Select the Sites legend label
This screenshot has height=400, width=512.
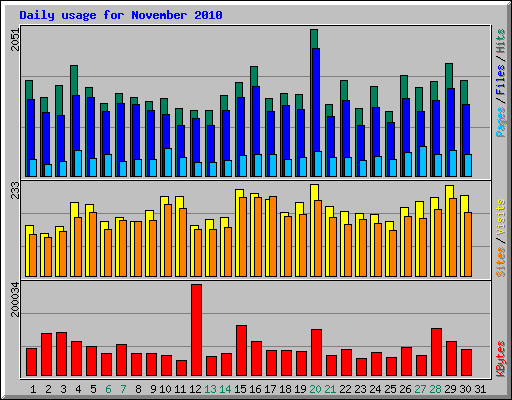coord(500,262)
